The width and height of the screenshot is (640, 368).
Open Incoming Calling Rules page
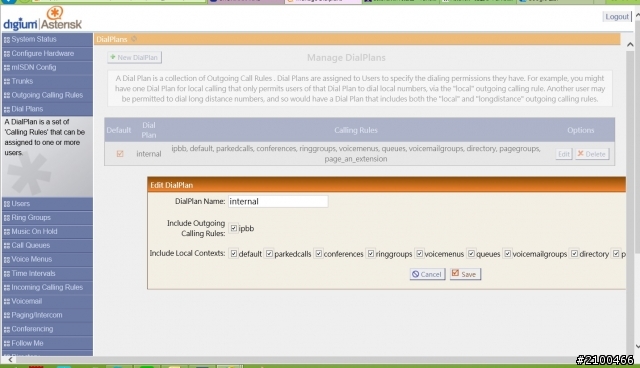(47, 287)
